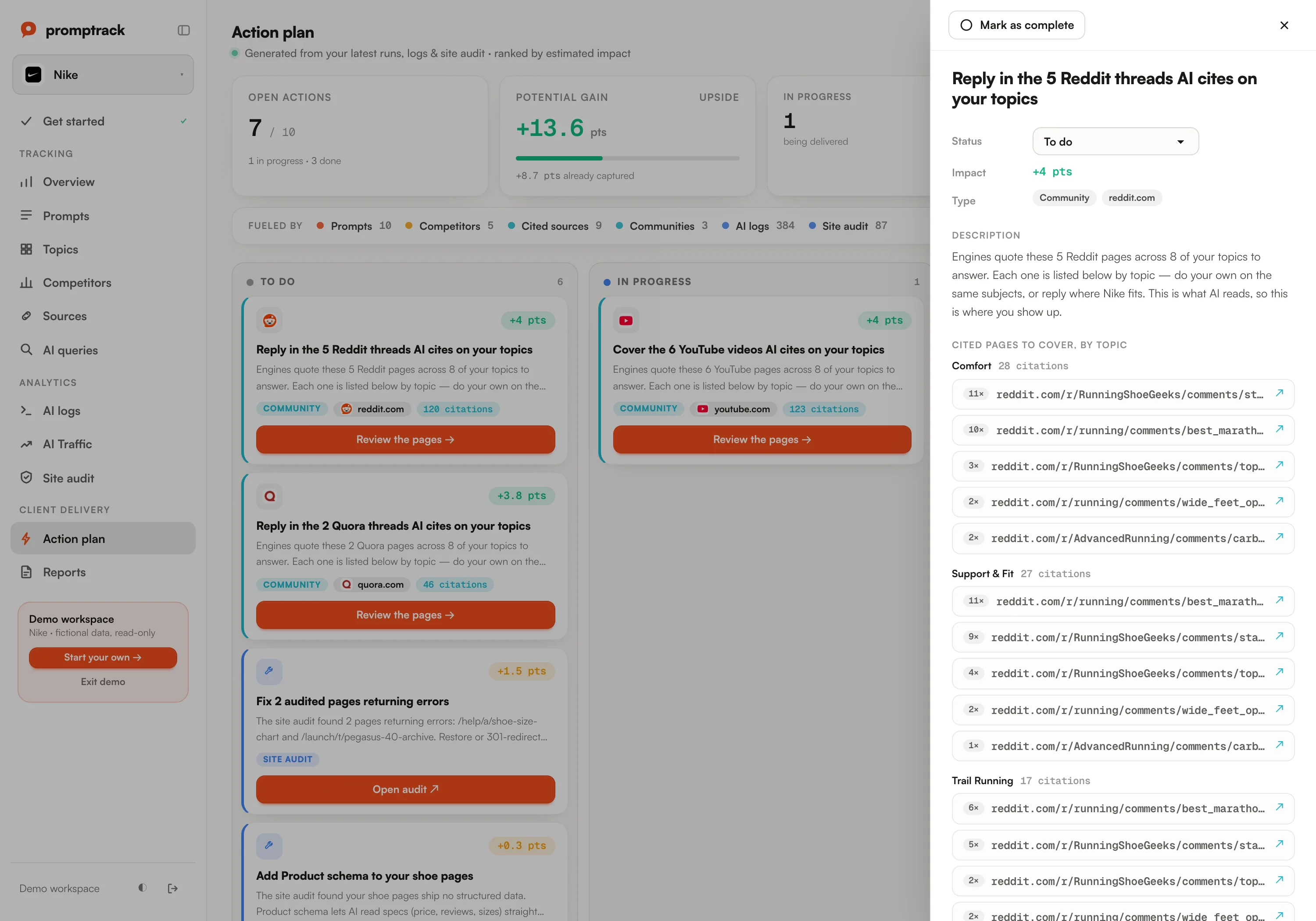Open the Nike workspace dropdown
Image resolution: width=1316 pixels, height=921 pixels.
point(103,75)
